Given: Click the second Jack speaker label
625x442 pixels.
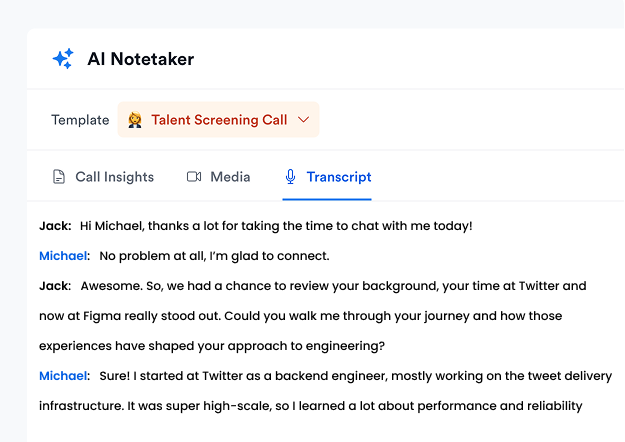Looking at the screenshot, I should [x=55, y=286].
